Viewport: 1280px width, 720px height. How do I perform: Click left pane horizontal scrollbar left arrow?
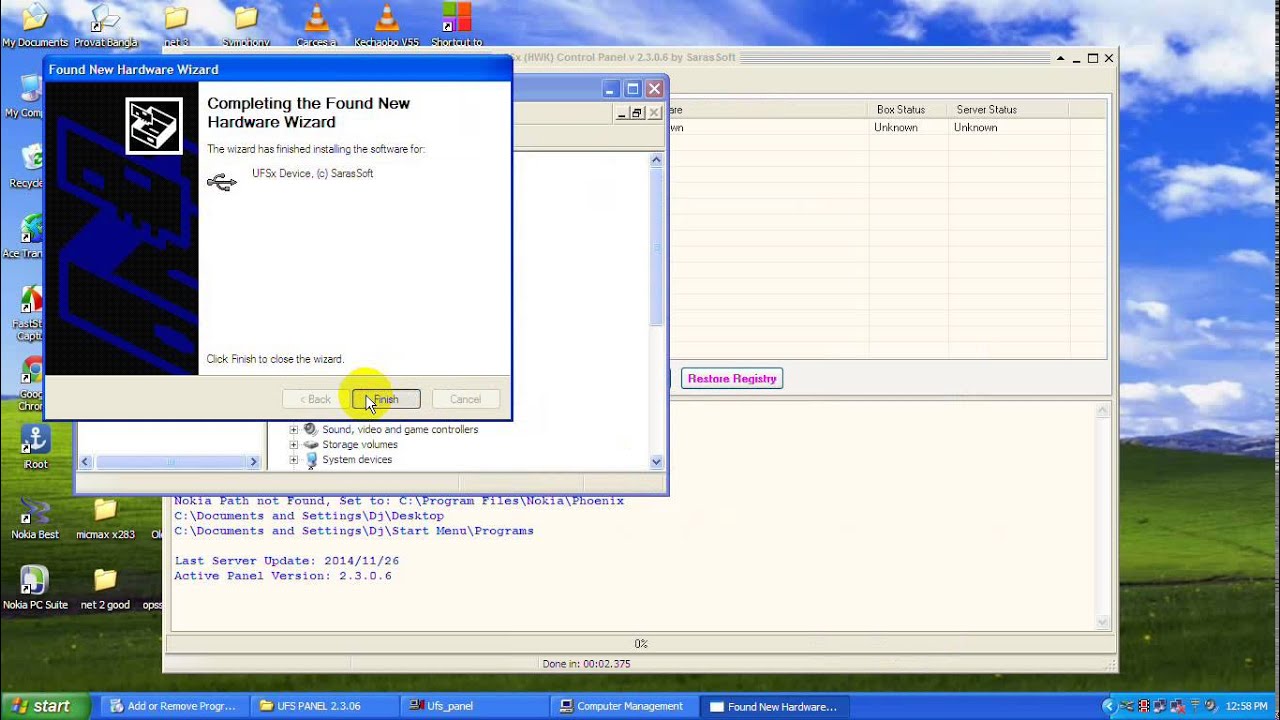tap(85, 461)
